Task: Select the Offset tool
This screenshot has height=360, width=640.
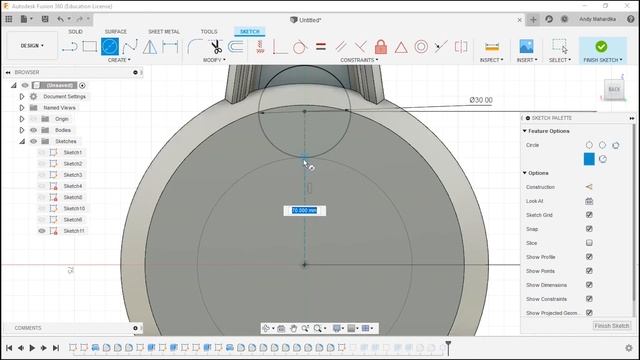Action: point(236,47)
